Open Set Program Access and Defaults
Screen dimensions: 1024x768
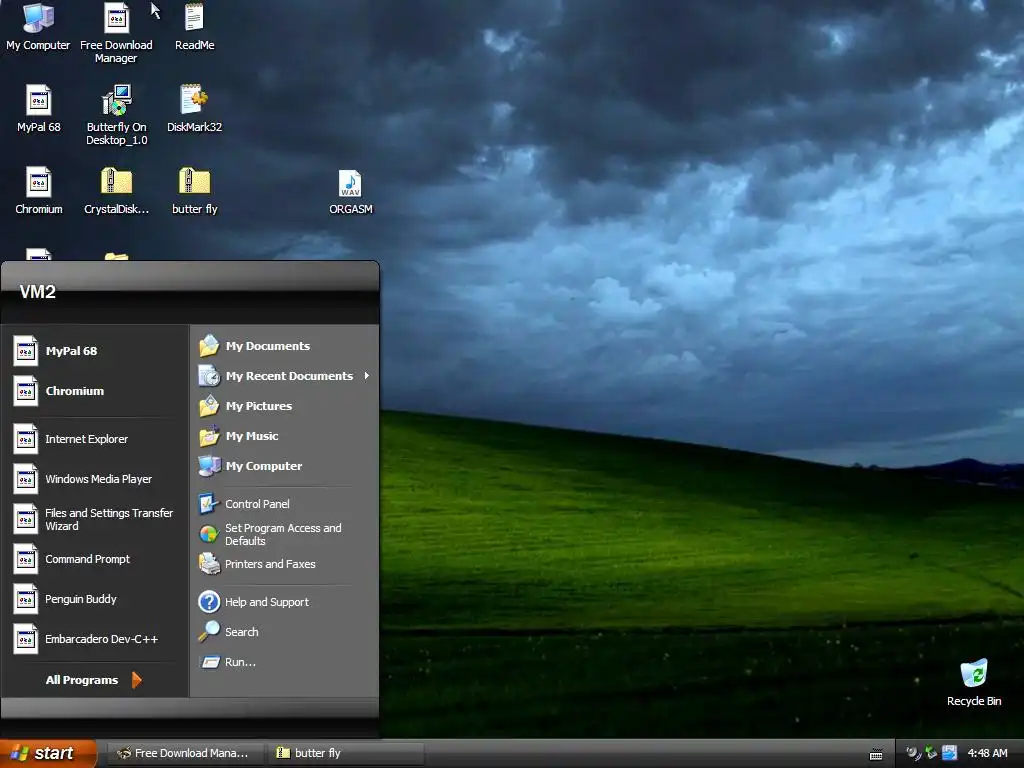[284, 534]
